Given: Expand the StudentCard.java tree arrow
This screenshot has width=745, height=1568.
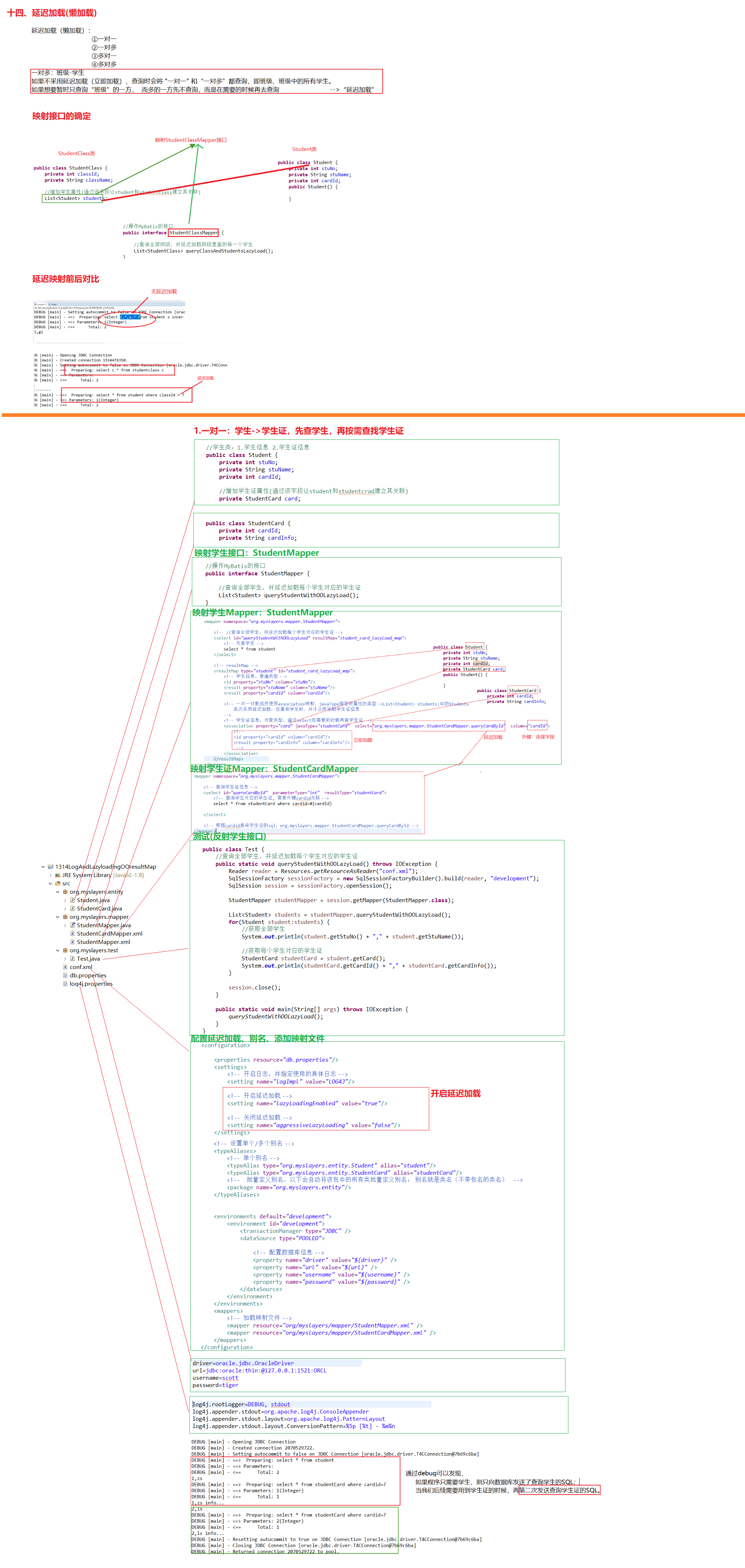Looking at the screenshot, I should (x=65, y=909).
